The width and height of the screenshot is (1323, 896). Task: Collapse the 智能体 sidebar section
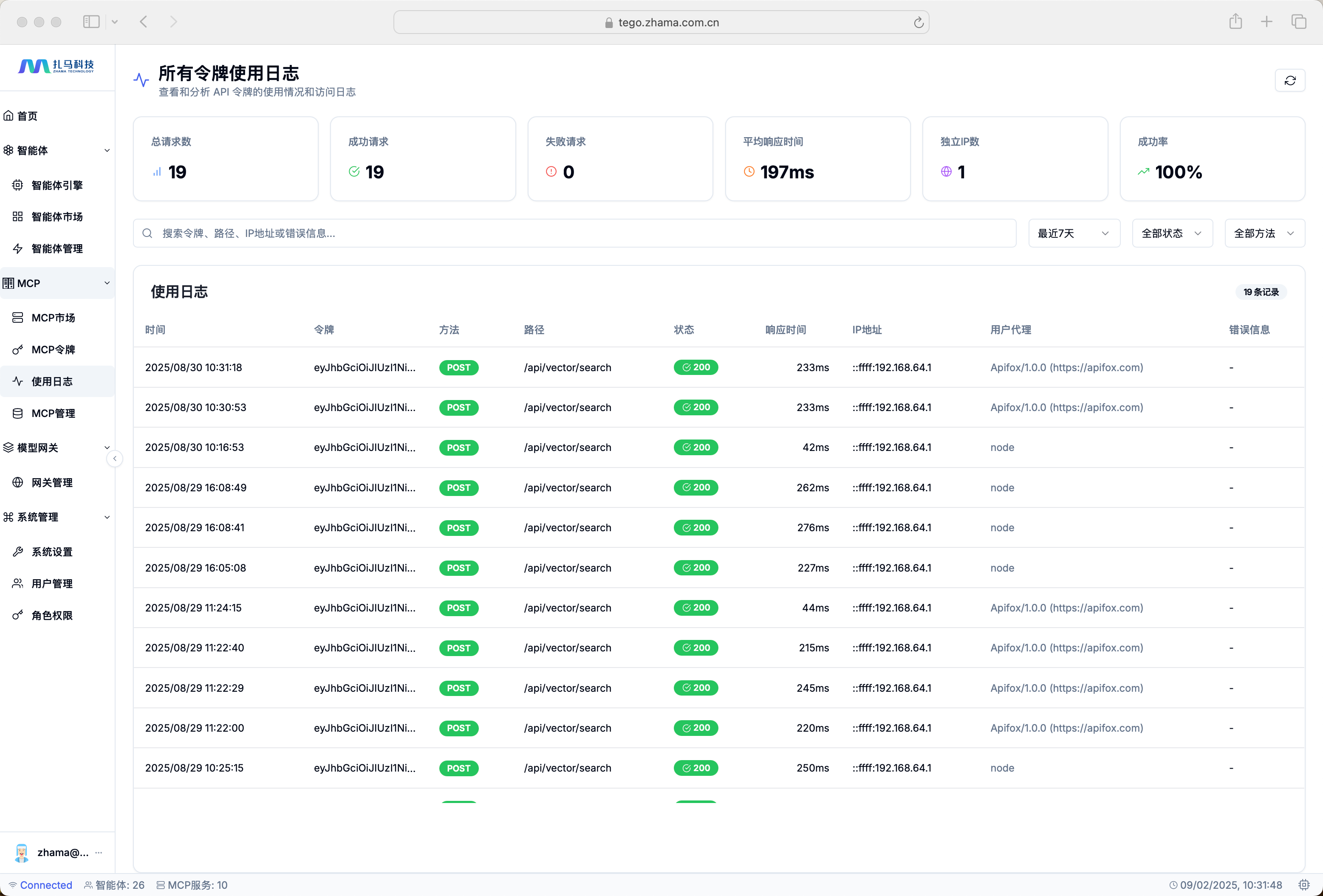coord(107,150)
